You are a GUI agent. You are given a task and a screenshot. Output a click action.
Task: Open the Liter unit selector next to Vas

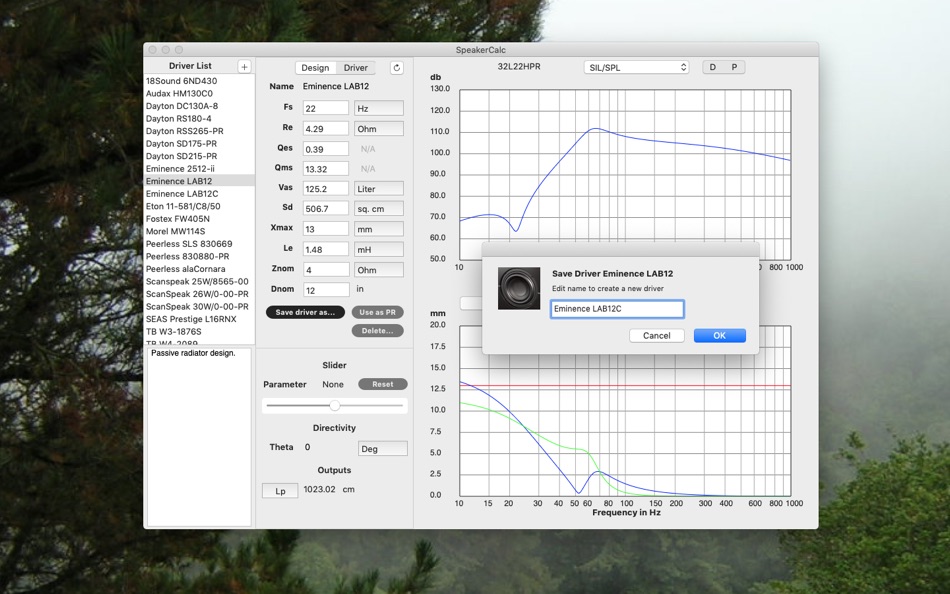[x=378, y=188]
